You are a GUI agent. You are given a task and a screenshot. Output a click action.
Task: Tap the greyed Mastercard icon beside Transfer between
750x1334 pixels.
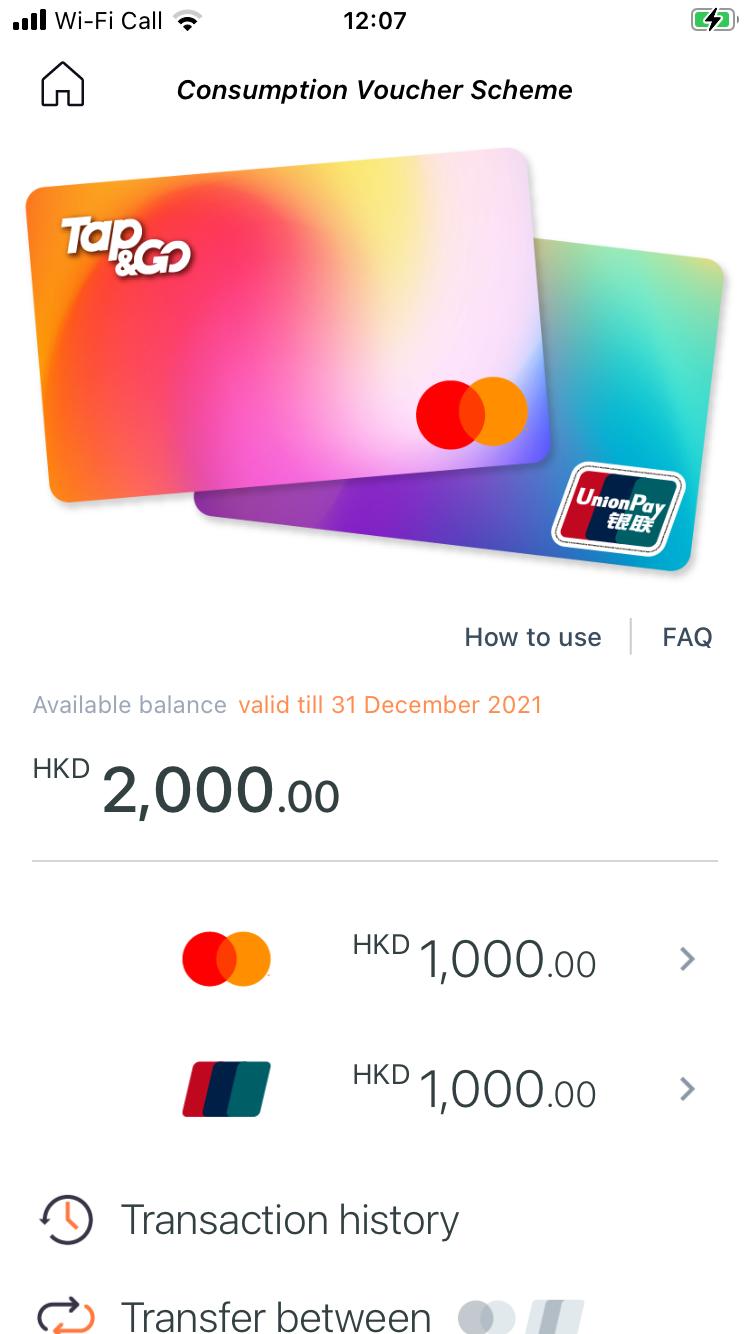[486, 1316]
